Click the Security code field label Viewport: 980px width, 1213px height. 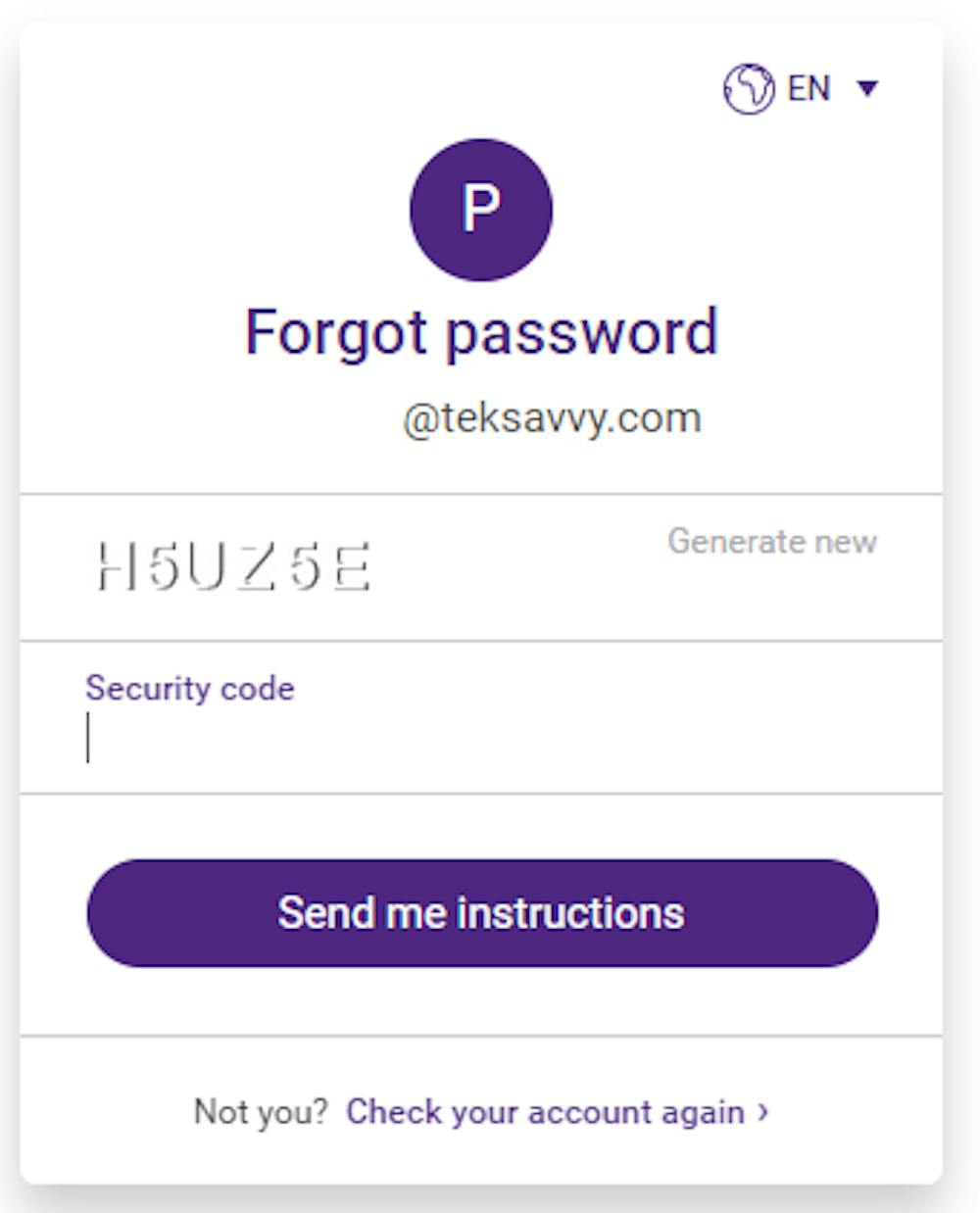190,688
